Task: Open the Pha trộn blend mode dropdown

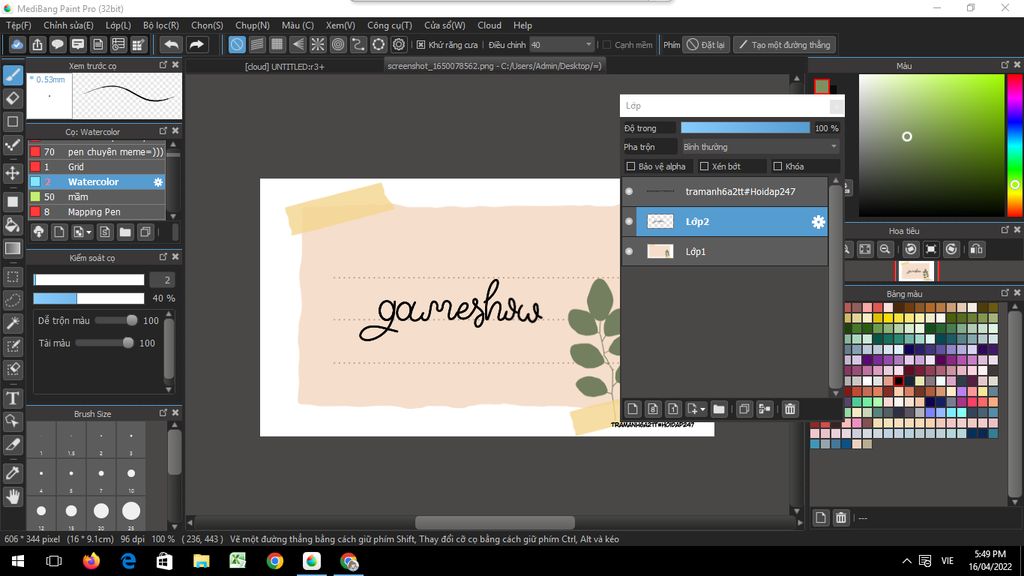Action: click(760, 147)
